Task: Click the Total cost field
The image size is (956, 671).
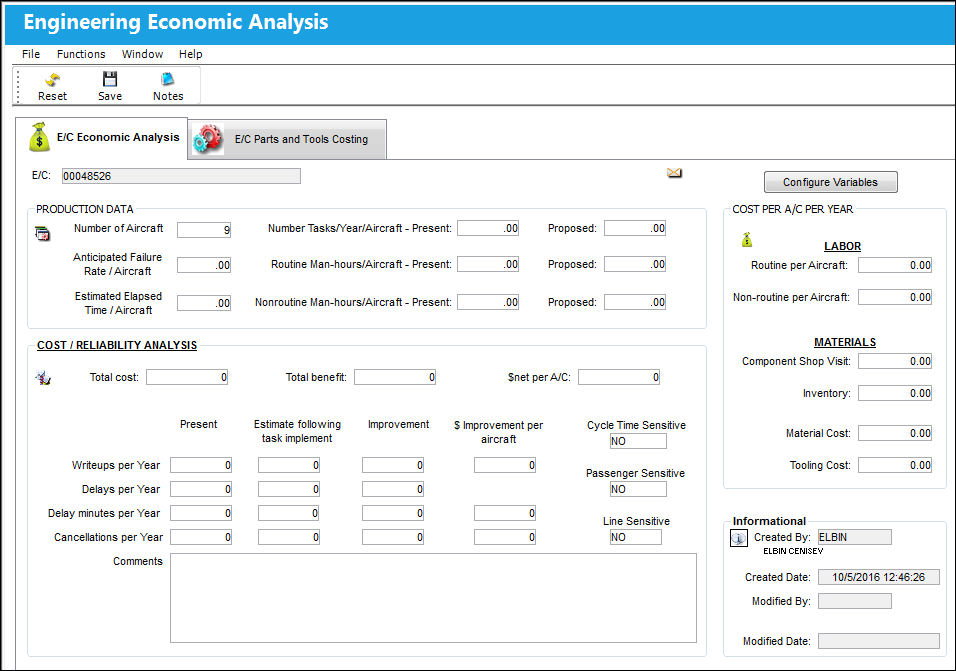Action: (187, 377)
